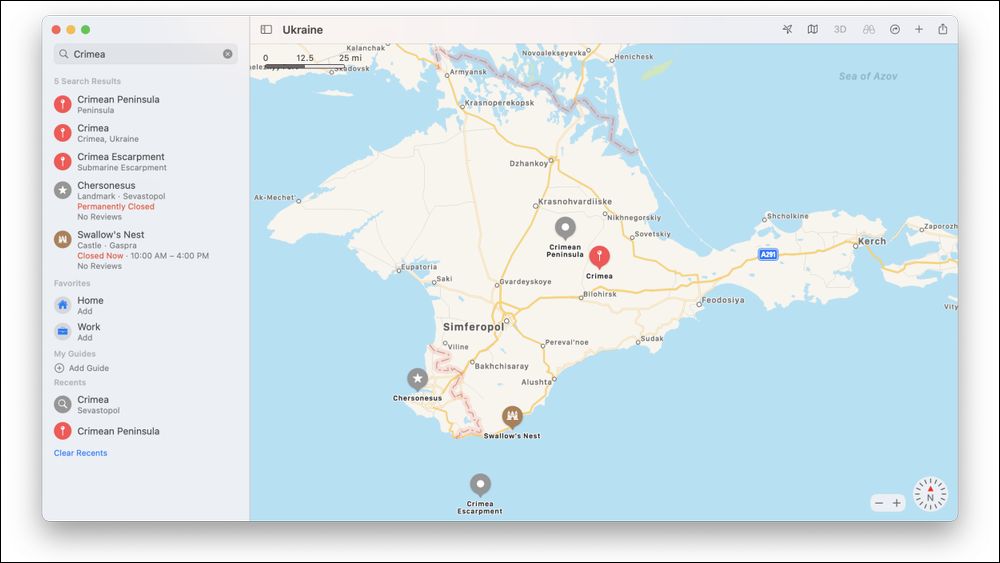Click the A291 highway shield

click(768, 254)
